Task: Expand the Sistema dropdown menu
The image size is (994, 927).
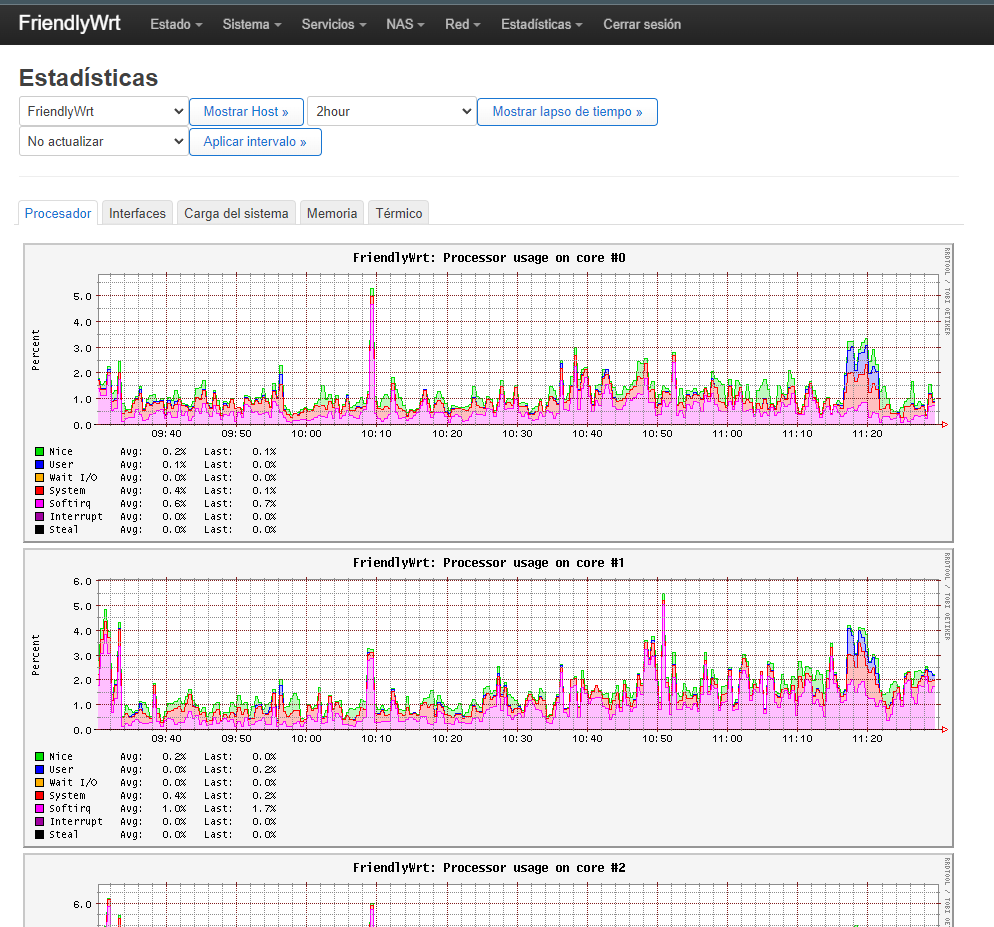Action: pos(251,24)
